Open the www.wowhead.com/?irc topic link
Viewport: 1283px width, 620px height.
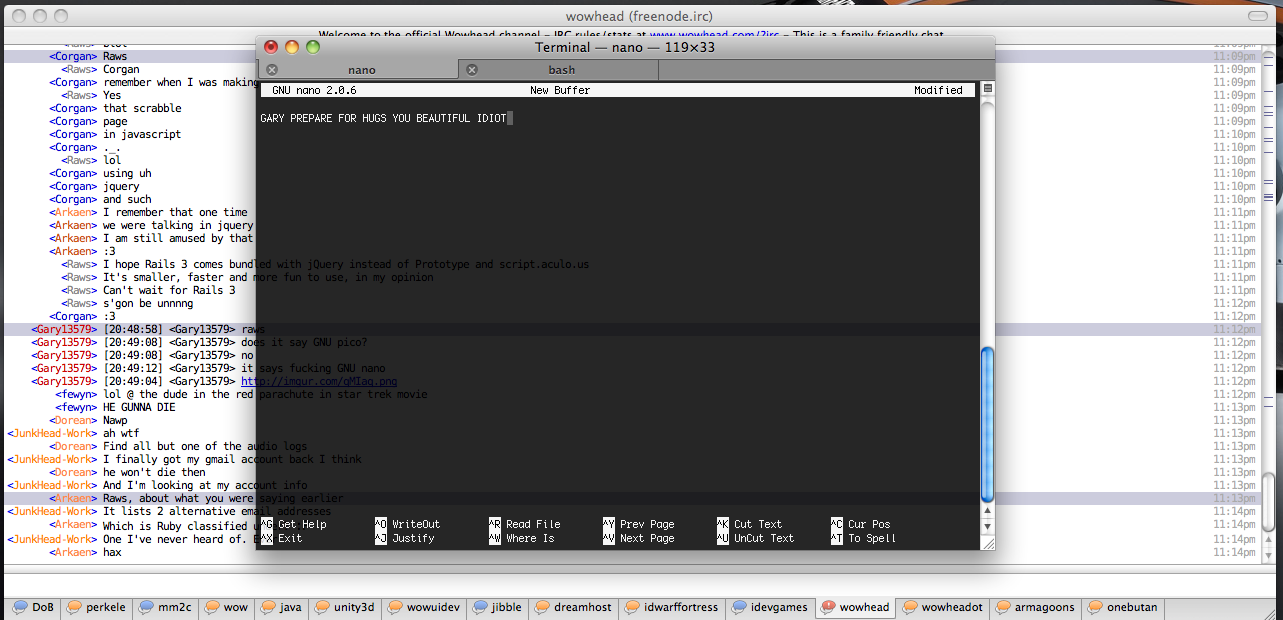712,34
